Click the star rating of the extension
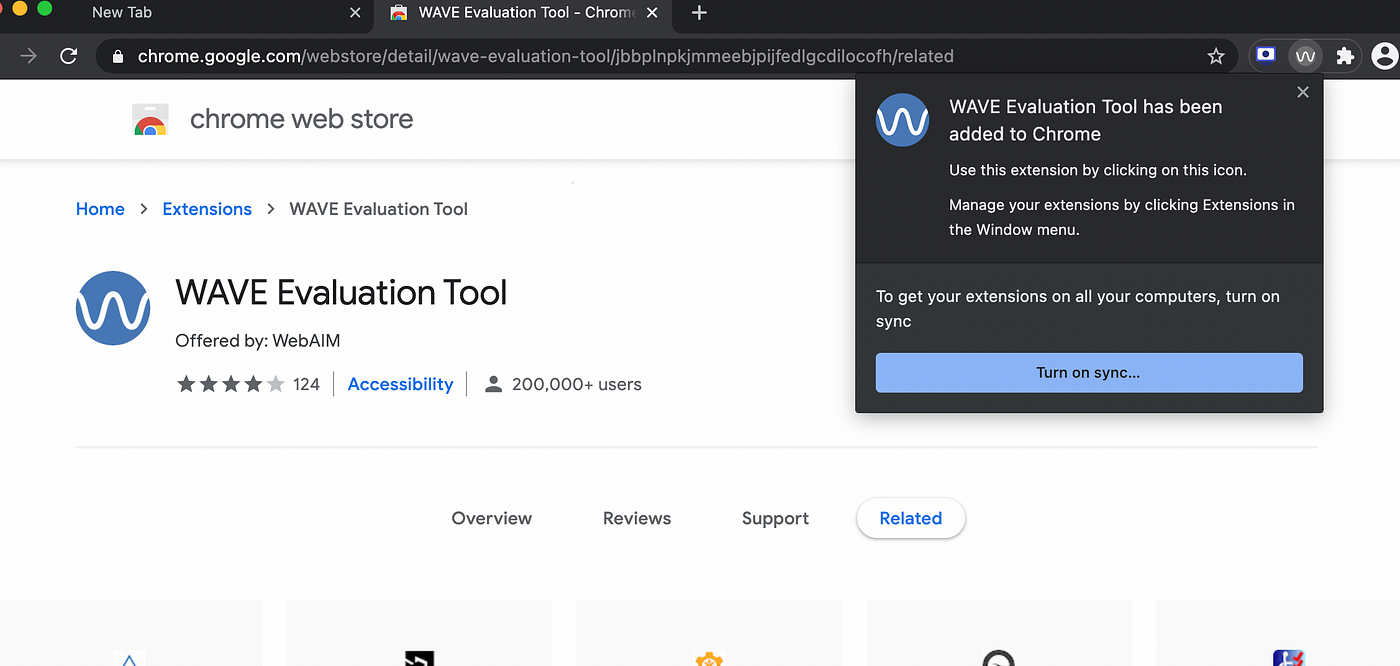Image resolution: width=1400 pixels, height=666 pixels. click(x=231, y=384)
